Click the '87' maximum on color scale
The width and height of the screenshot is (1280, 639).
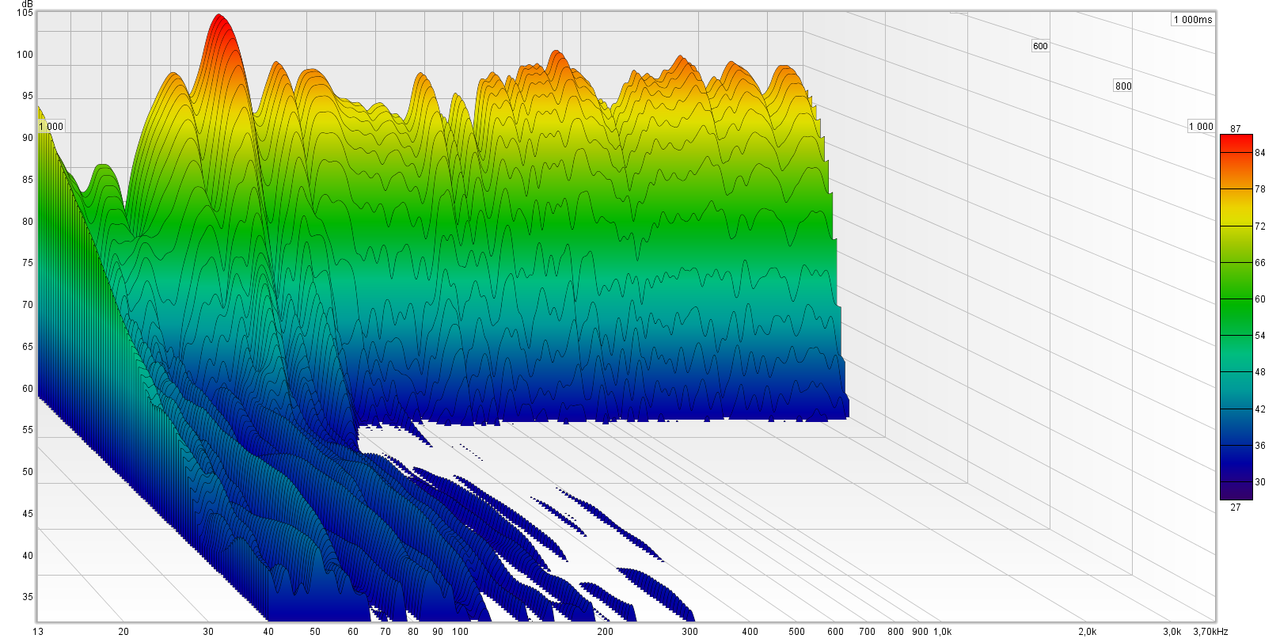coord(1235,127)
